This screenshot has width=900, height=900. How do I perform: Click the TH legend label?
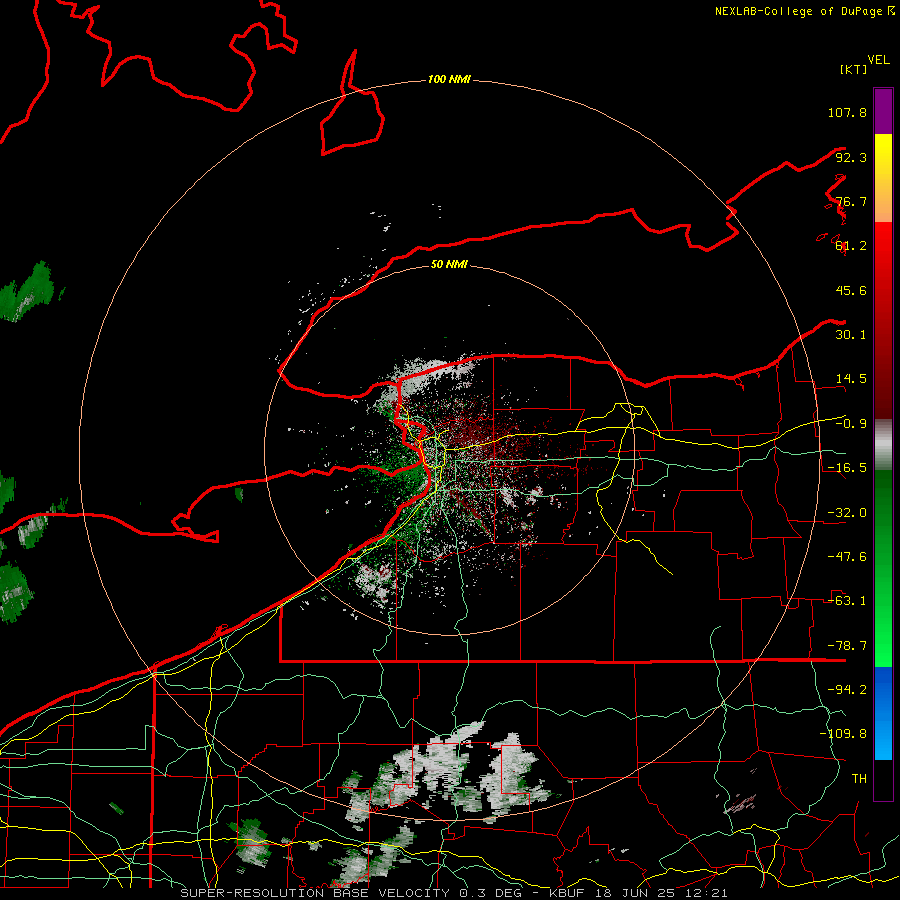click(859, 779)
